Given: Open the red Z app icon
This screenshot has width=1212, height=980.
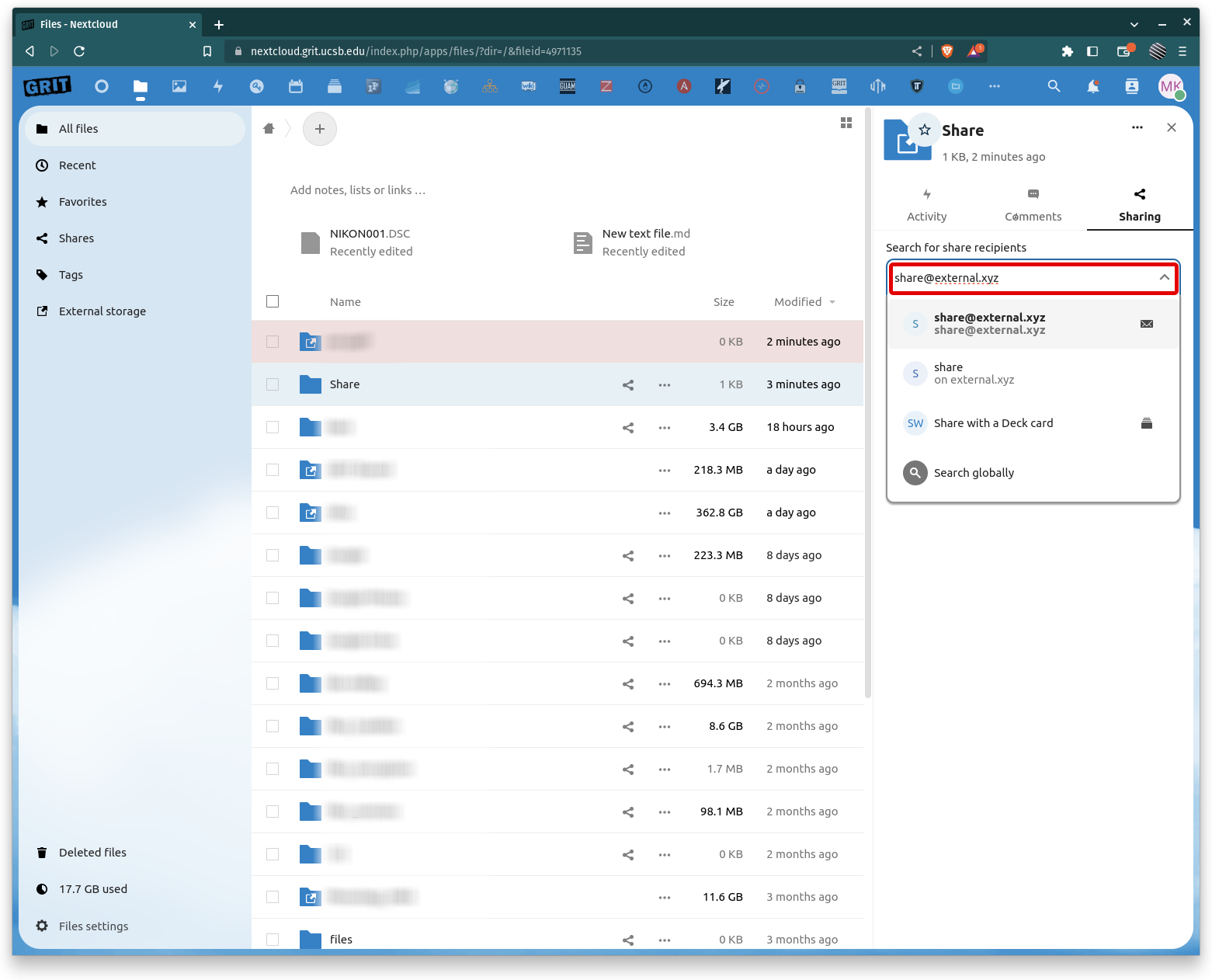Looking at the screenshot, I should (606, 86).
